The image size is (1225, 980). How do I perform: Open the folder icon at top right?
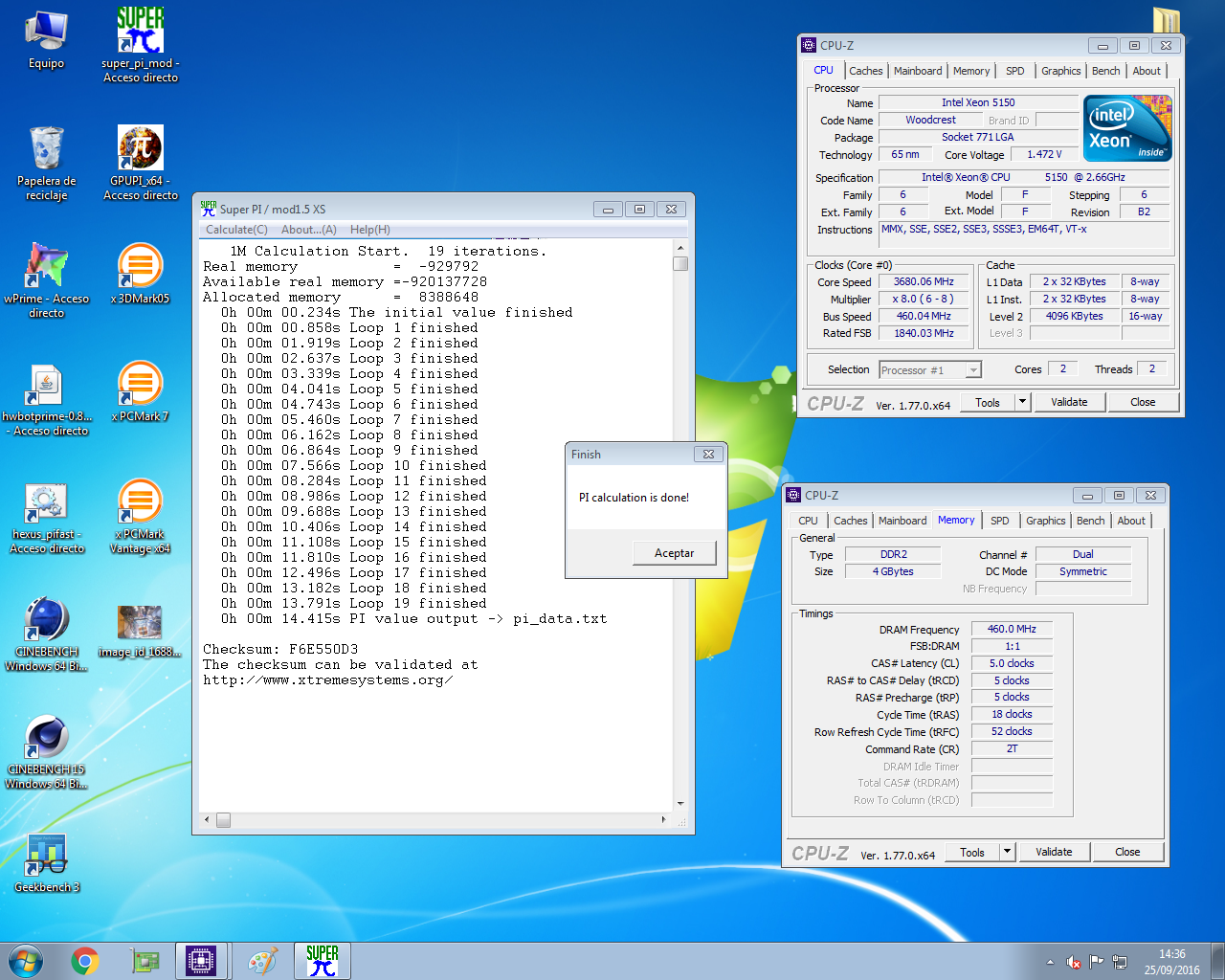(x=1167, y=19)
